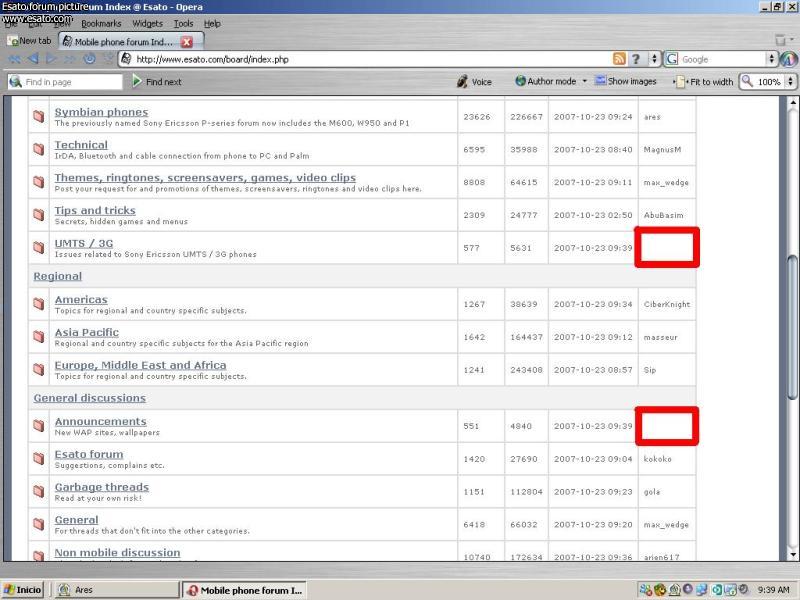Open the Symbian phones forum
This screenshot has height=600, width=800.
pos(102,112)
